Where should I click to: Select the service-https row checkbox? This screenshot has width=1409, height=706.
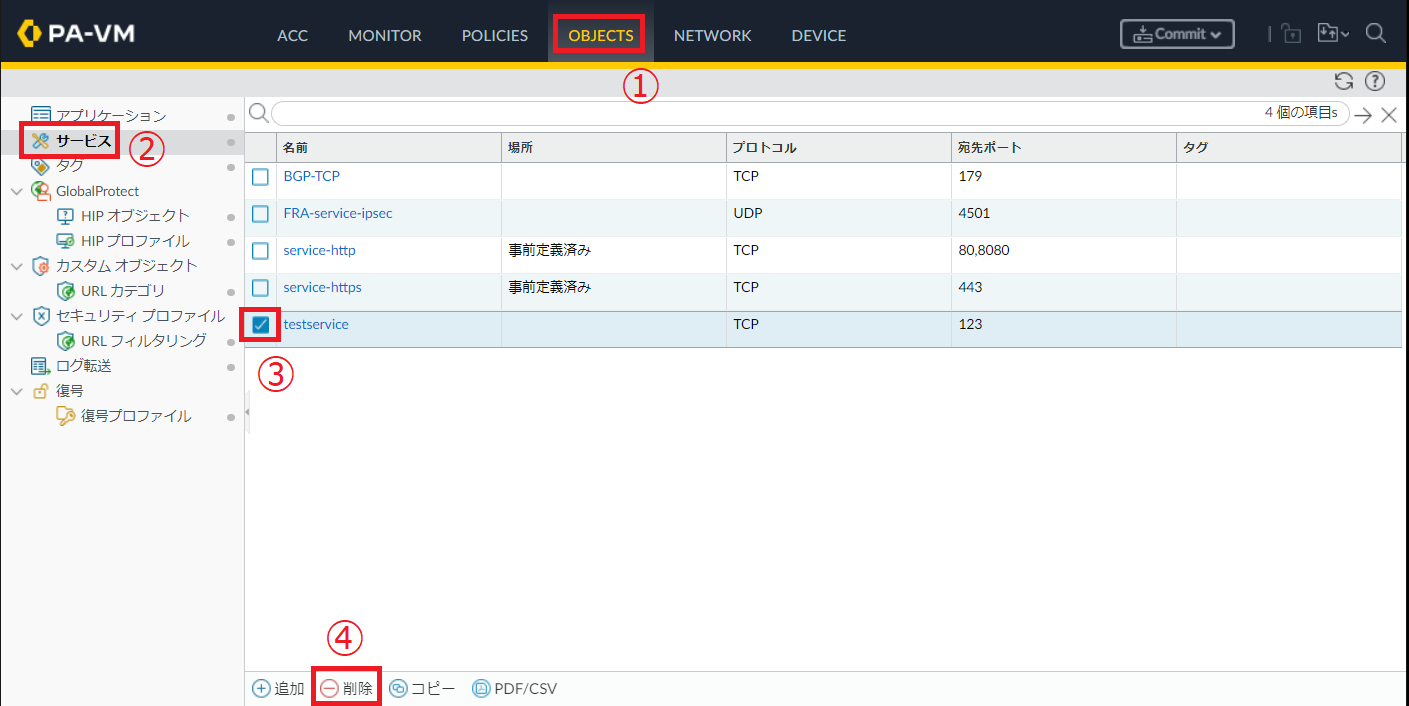pos(260,288)
